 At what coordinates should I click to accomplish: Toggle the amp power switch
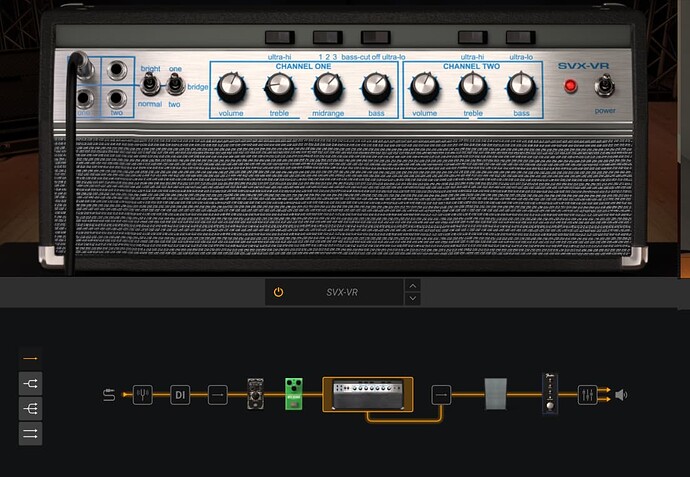tap(606, 86)
